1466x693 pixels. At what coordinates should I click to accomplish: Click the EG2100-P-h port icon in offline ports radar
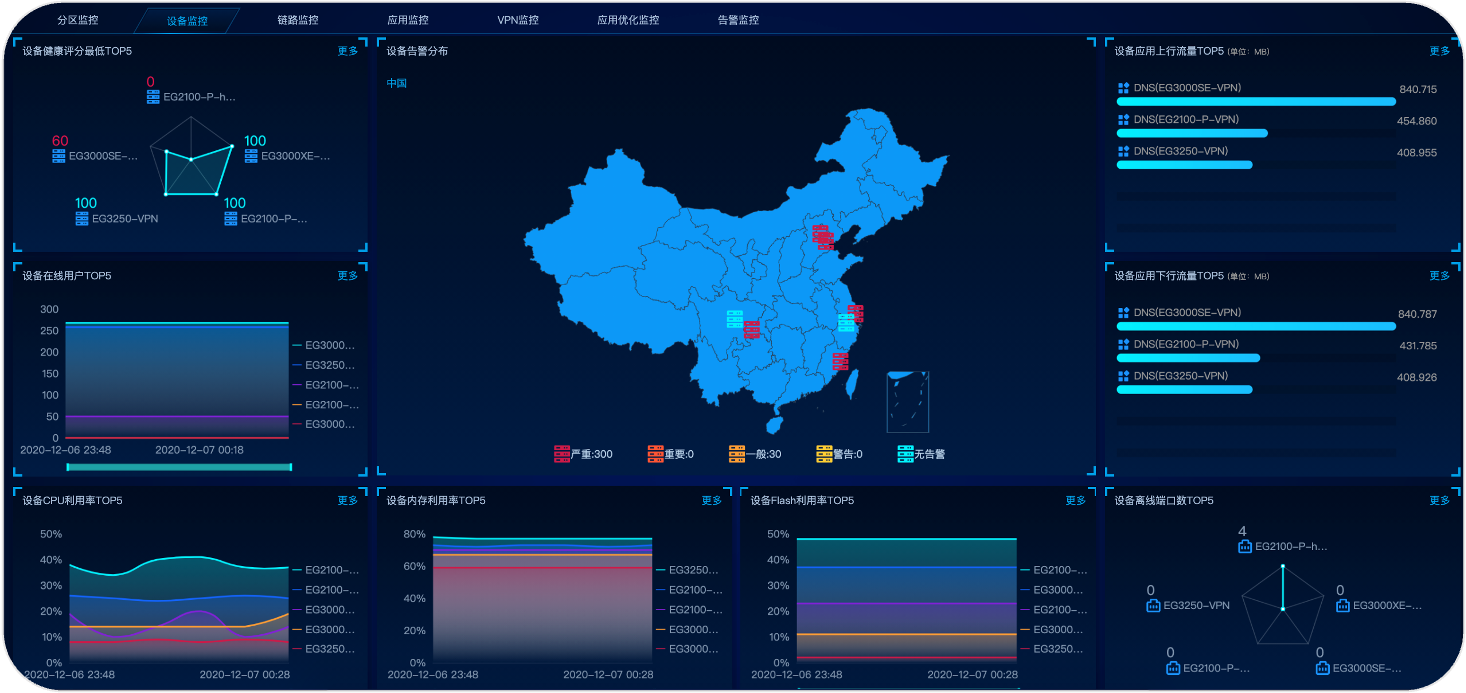(1245, 547)
